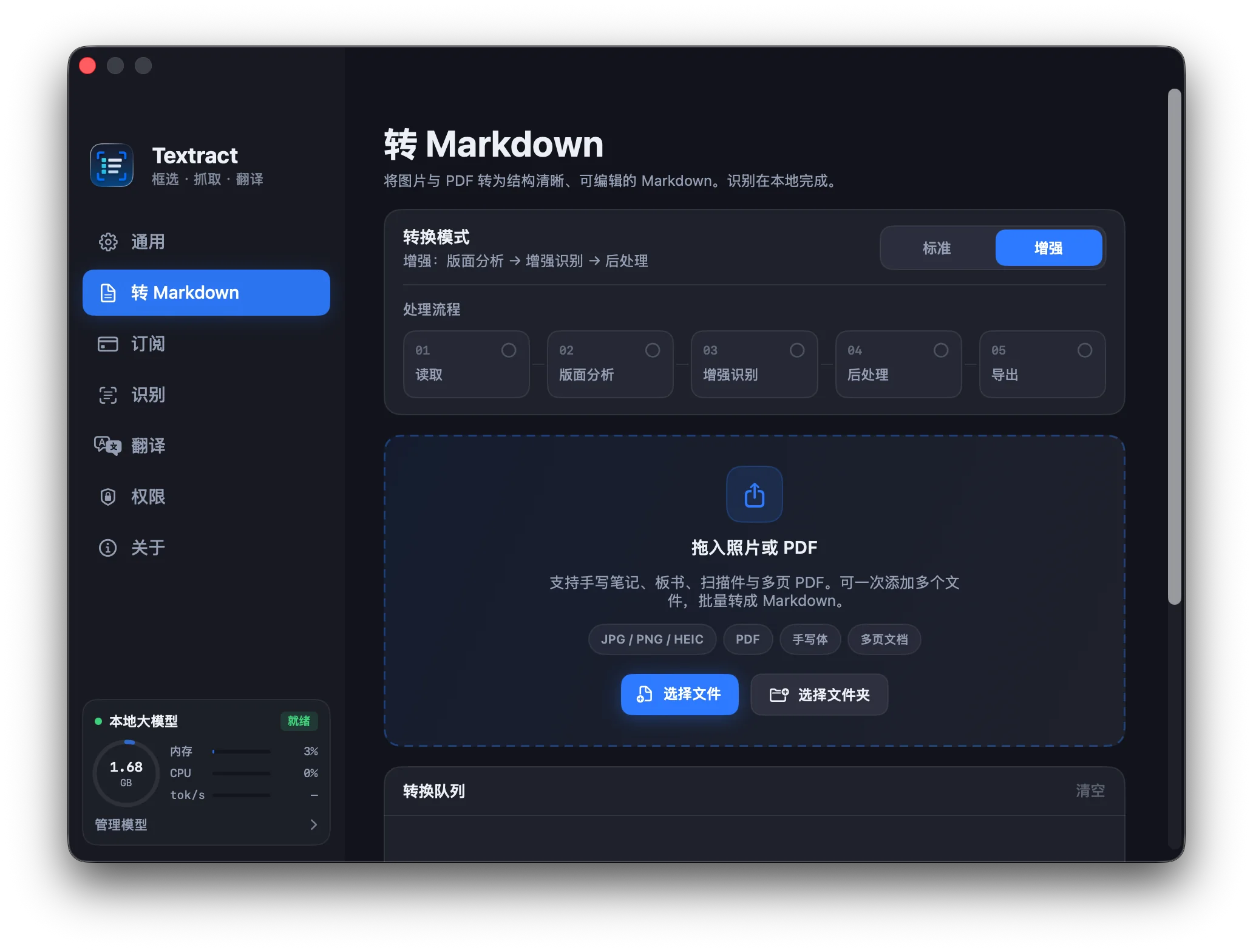Open the 通用 settings section
Viewport: 1253px width, 952px height.
pos(206,242)
